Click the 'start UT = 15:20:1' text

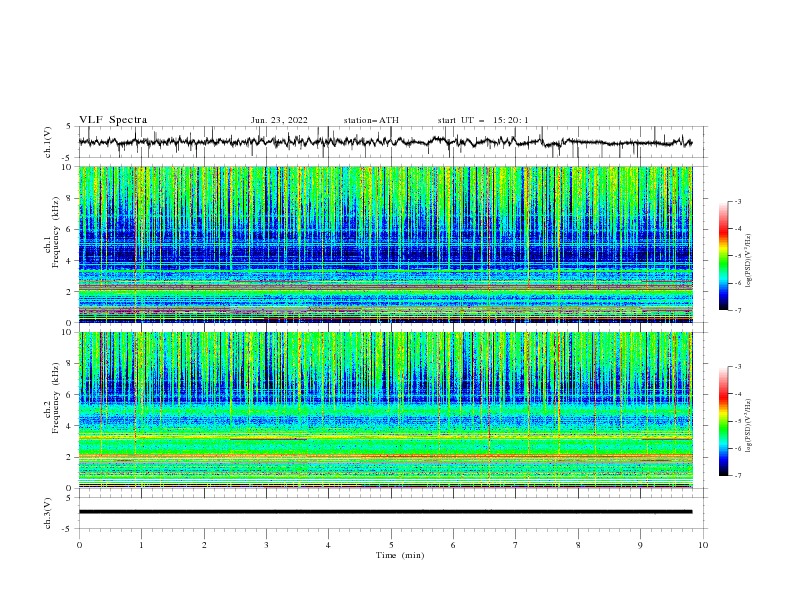[x=483, y=120]
